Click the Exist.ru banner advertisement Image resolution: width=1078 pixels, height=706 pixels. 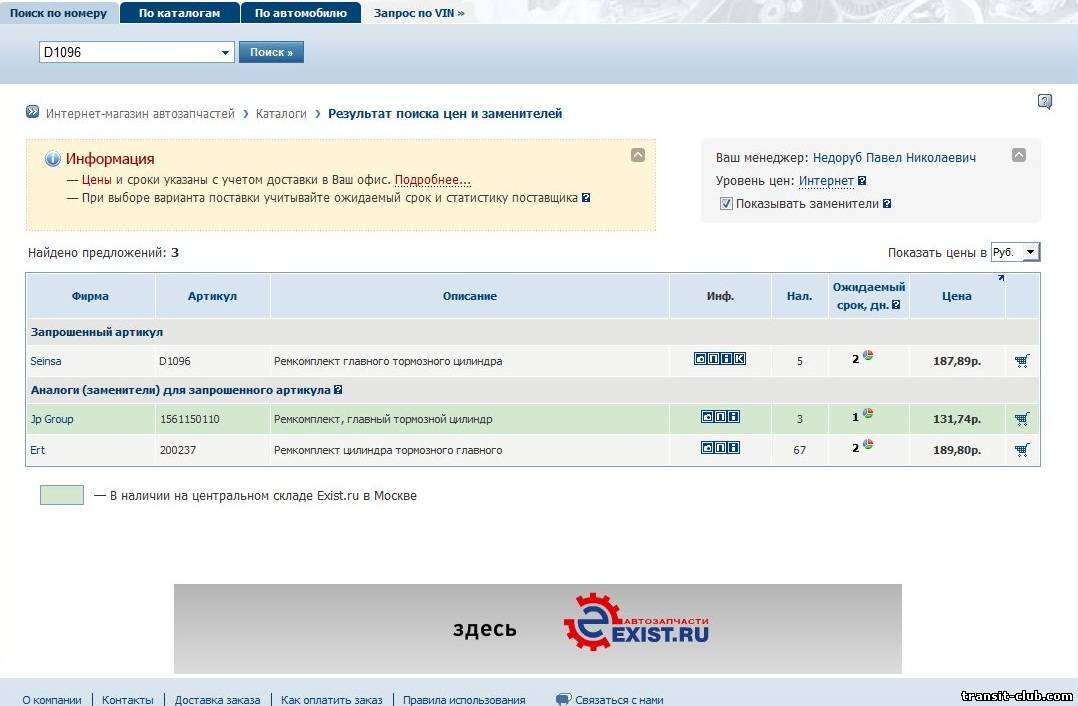[x=537, y=629]
